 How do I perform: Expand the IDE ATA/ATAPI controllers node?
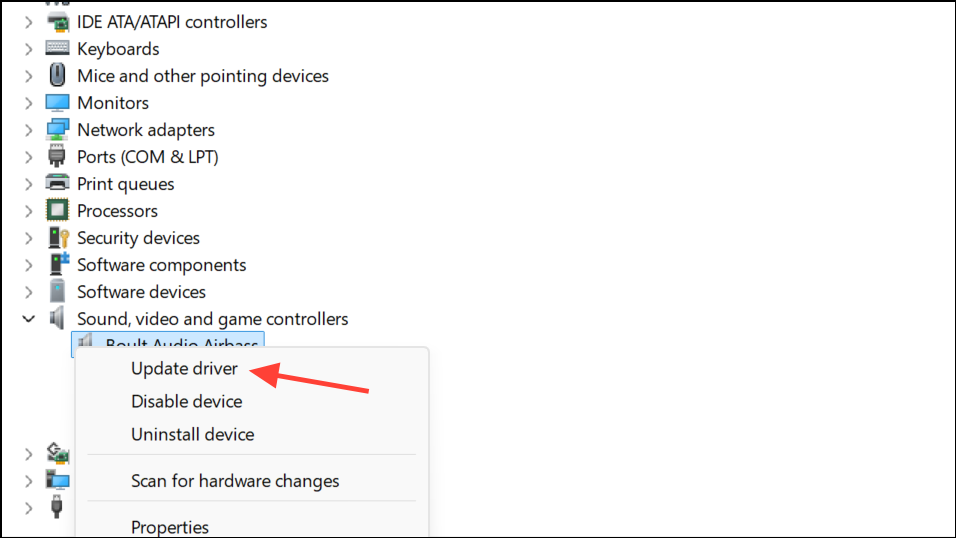29,22
